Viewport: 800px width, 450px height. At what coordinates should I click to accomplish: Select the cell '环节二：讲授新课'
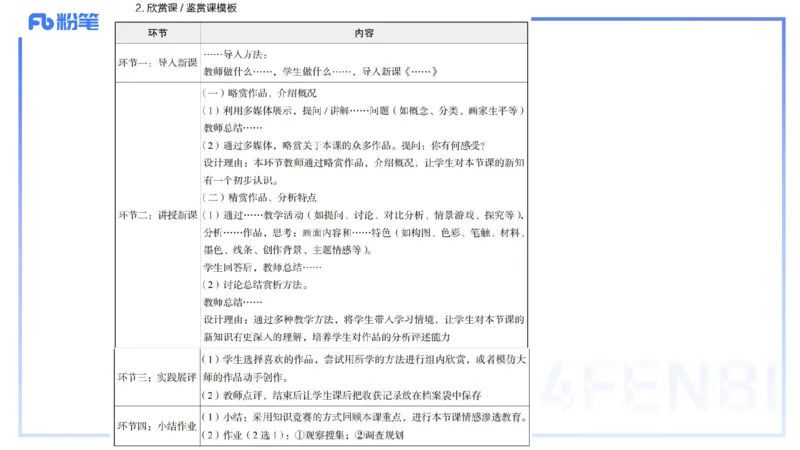point(158,215)
